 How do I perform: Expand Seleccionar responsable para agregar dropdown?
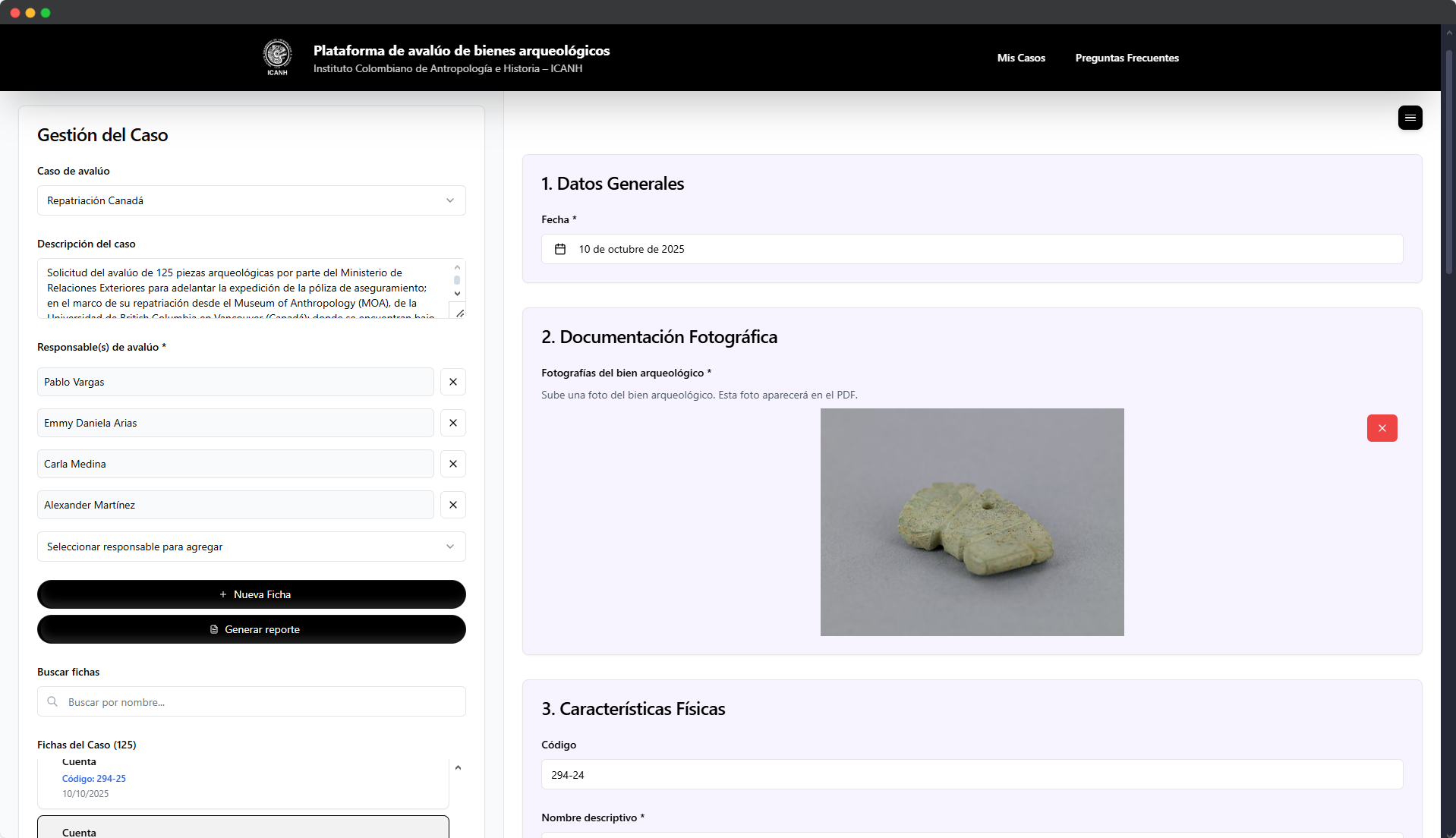pos(251,547)
